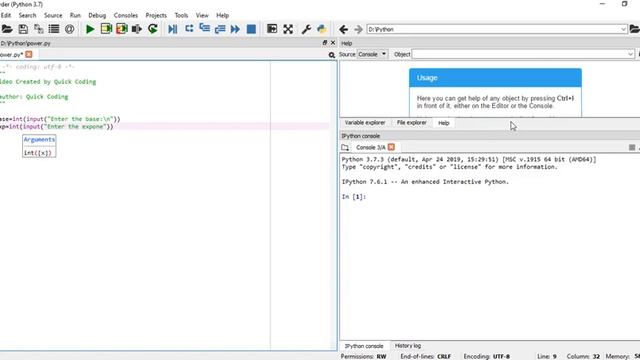Click the 'author: Quick Coding' comment line
The width and height of the screenshot is (640, 360).
(x=34, y=97)
